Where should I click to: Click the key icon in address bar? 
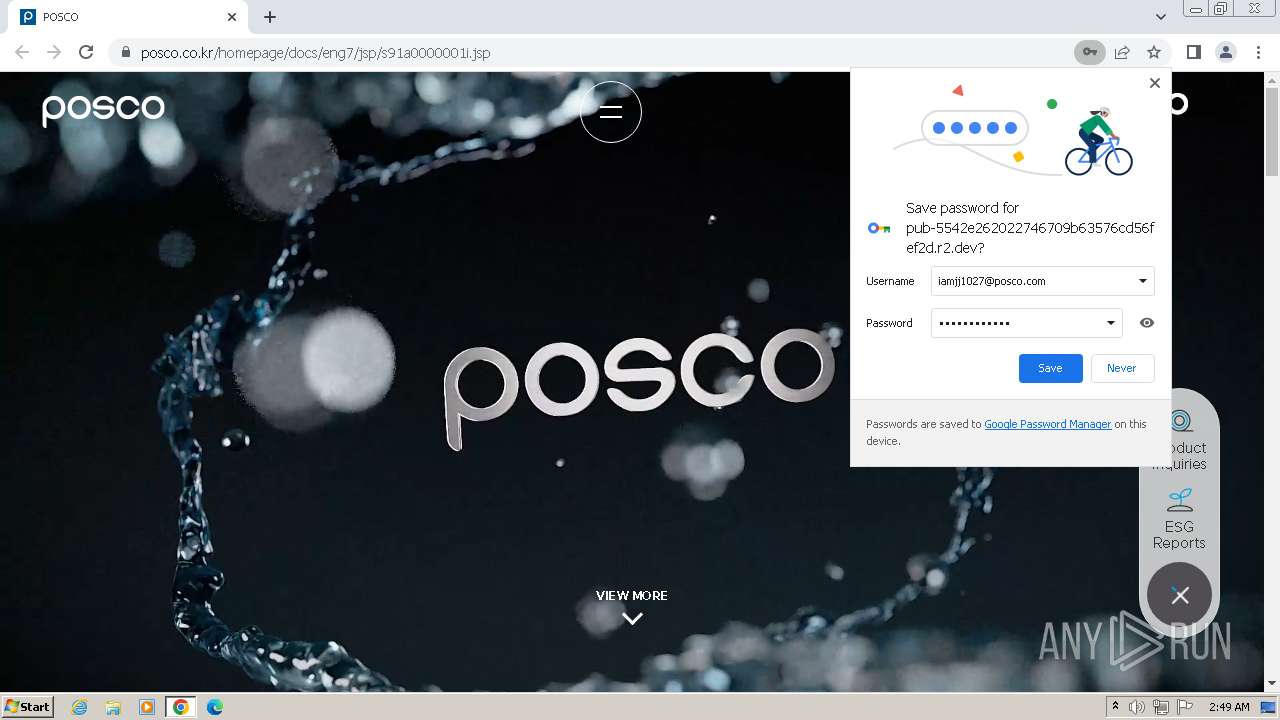click(x=1090, y=52)
